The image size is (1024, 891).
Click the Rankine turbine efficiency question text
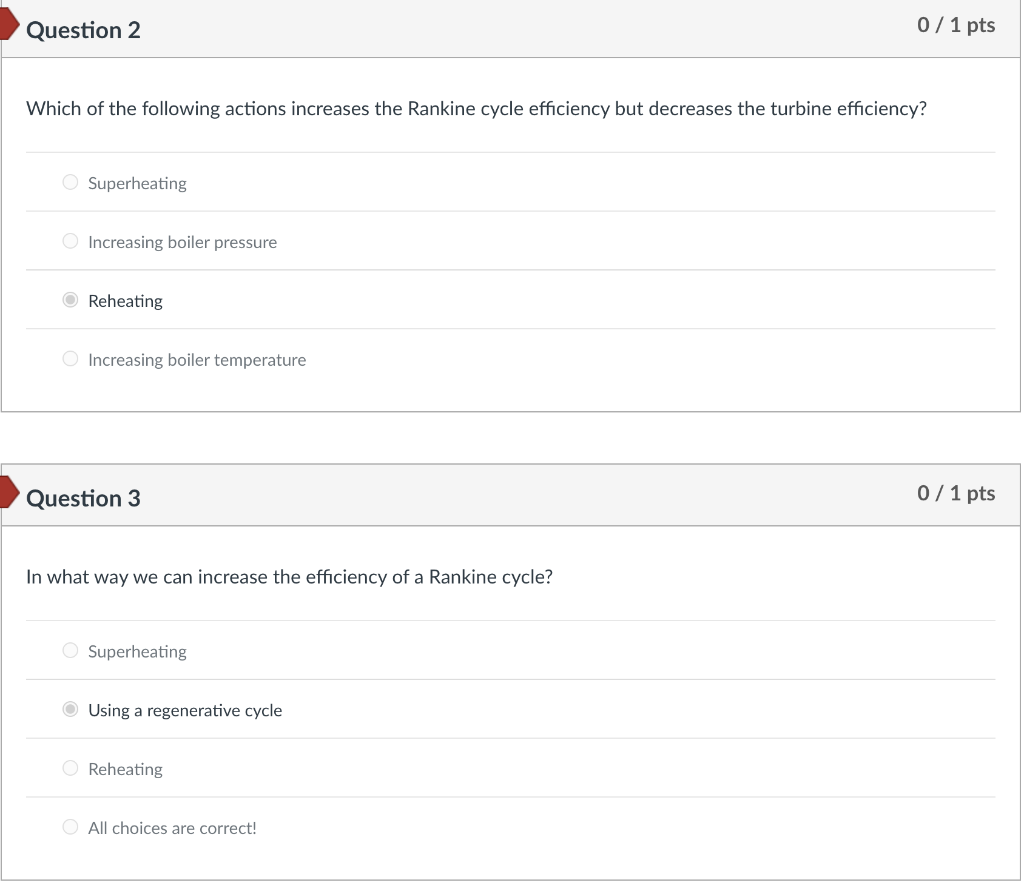476,108
